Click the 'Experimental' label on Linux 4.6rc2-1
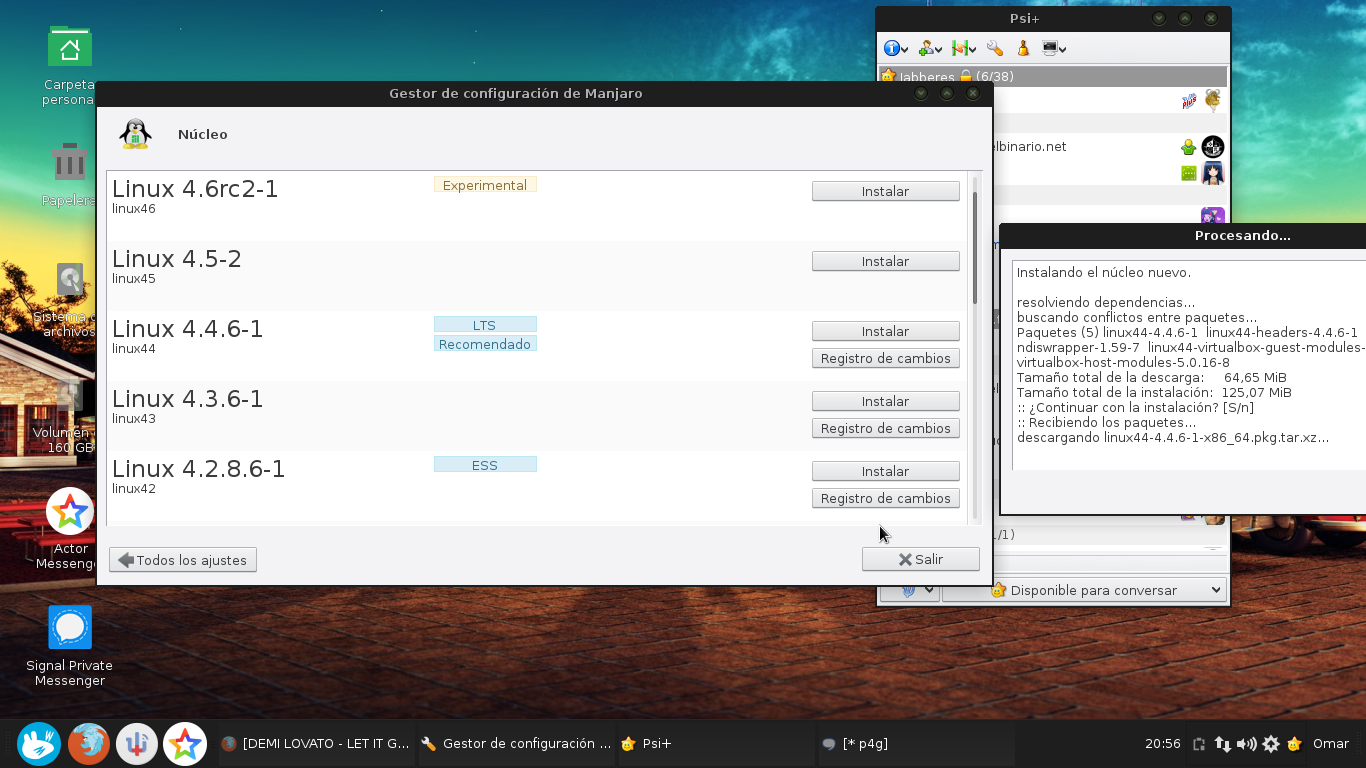This screenshot has height=768, width=1366. coord(485,185)
